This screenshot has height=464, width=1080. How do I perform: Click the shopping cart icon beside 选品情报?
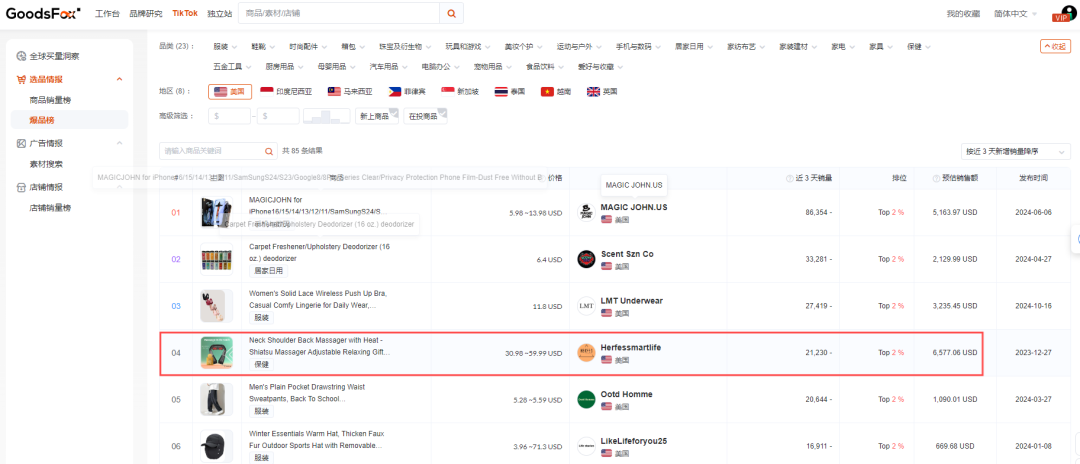point(22,80)
